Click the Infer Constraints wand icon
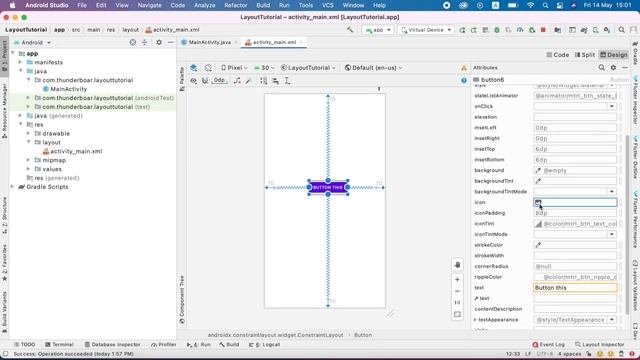This screenshot has width=640, height=360. (248, 81)
